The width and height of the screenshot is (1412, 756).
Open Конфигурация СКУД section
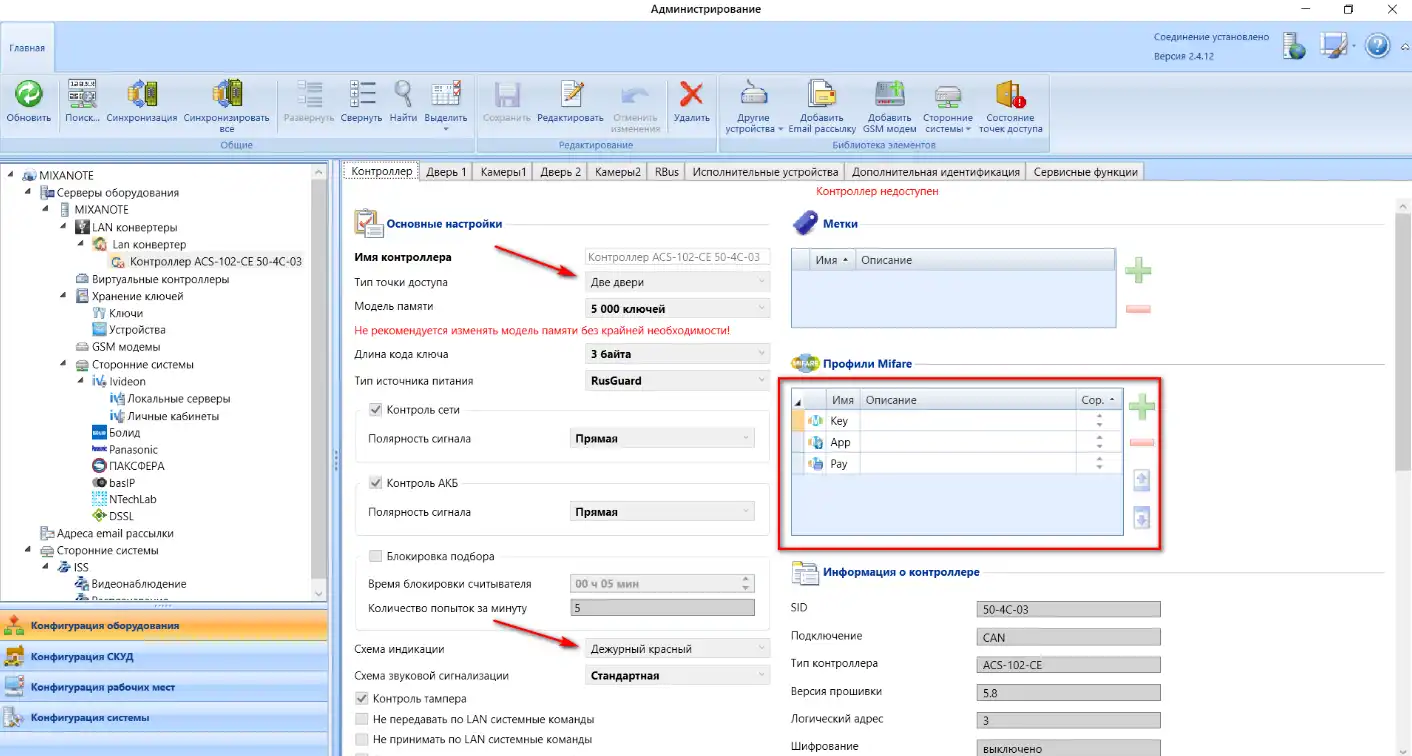[x=164, y=657]
